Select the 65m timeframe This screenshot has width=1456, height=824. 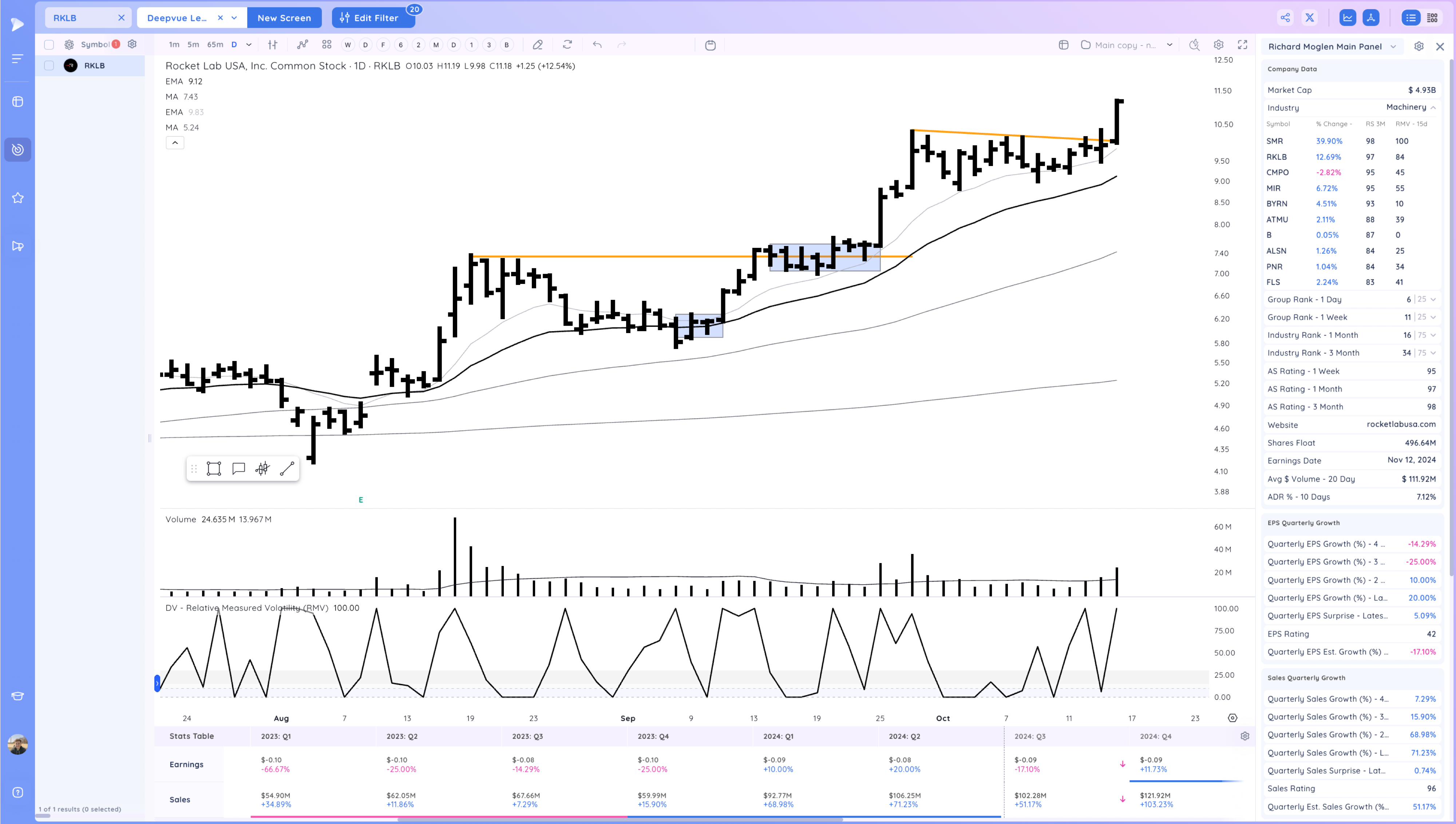point(215,45)
